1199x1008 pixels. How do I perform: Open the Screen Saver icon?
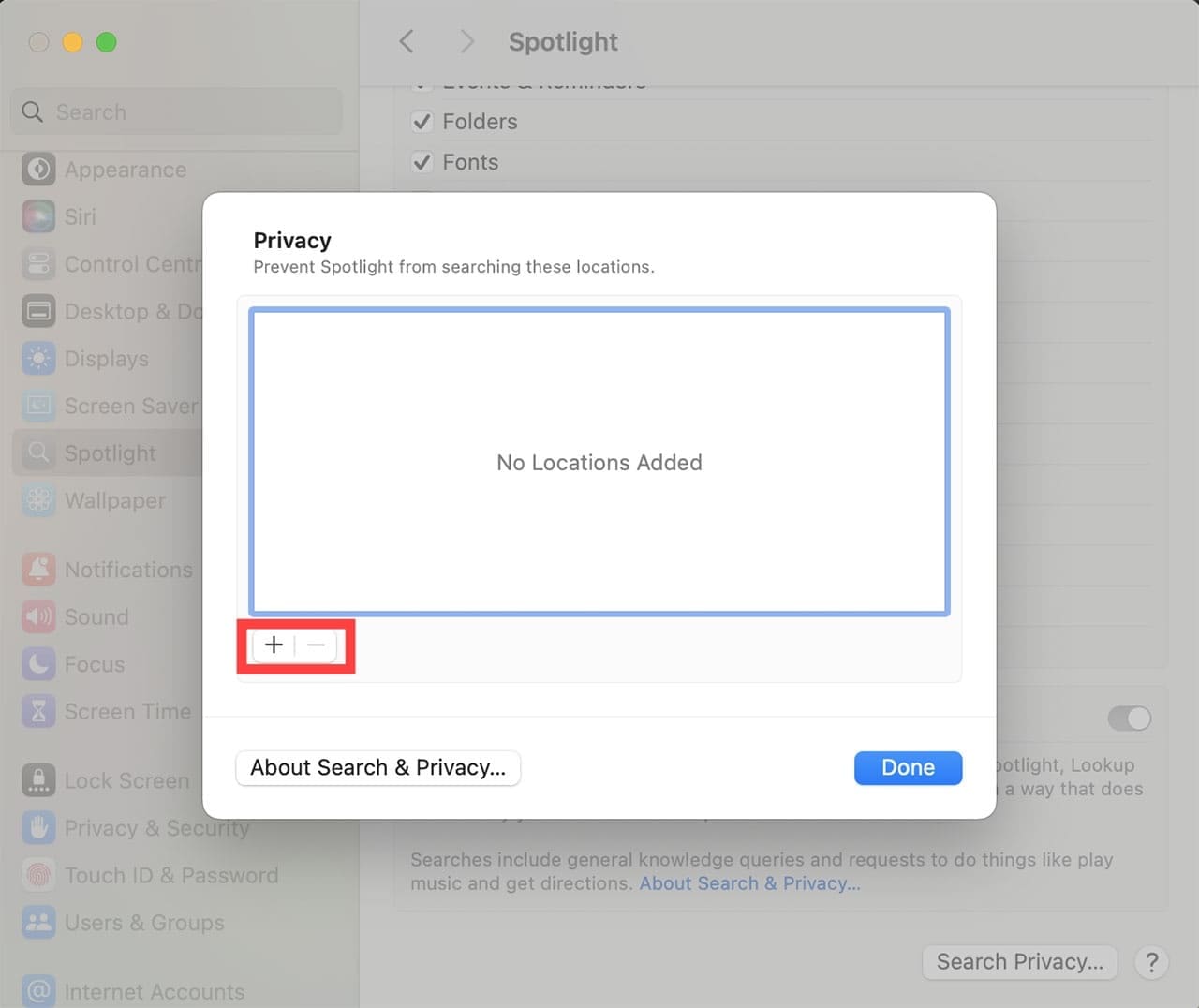click(x=38, y=406)
